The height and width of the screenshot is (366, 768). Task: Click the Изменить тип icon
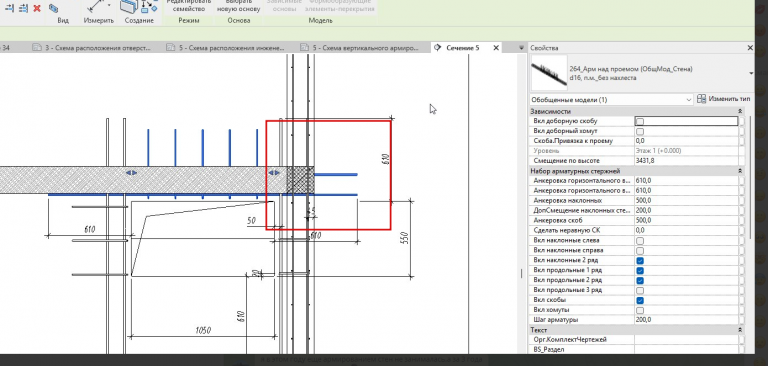click(701, 99)
